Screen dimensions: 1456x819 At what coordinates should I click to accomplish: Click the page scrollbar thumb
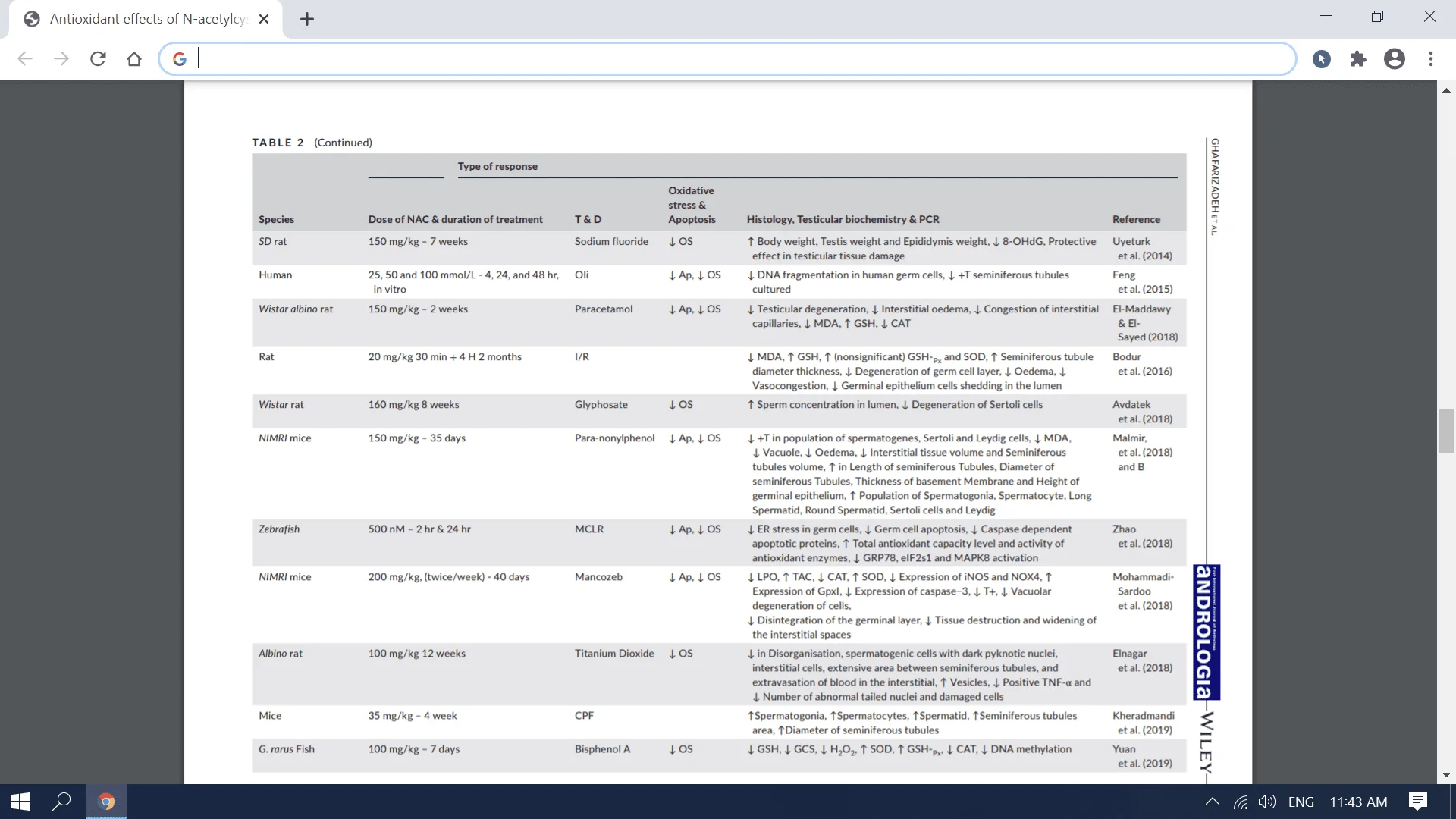pyautogui.click(x=1446, y=431)
